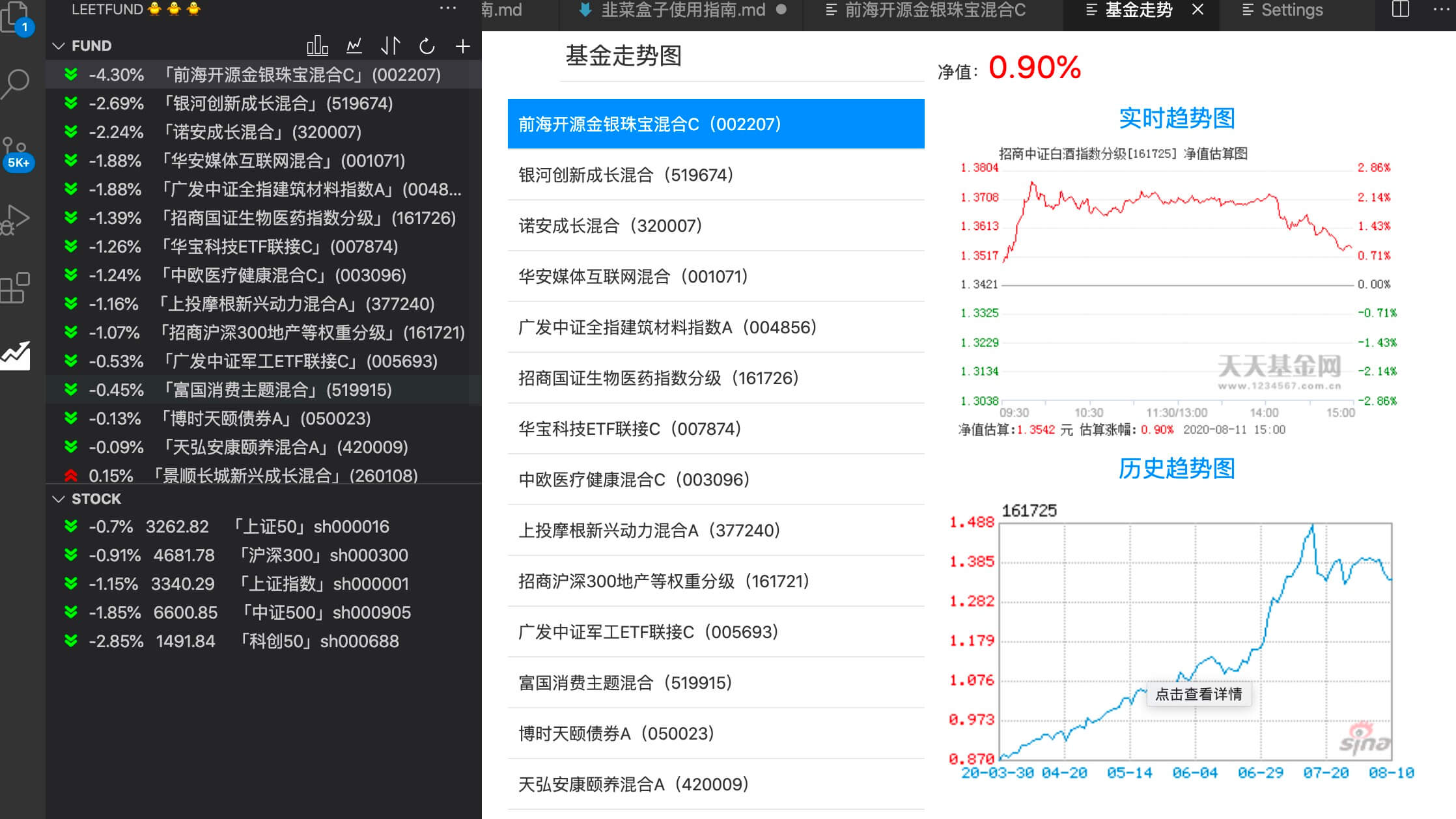The image size is (1456, 819).
Task: Select 富国消费主题混合 (519915) sidebar row
Action: pos(264,390)
